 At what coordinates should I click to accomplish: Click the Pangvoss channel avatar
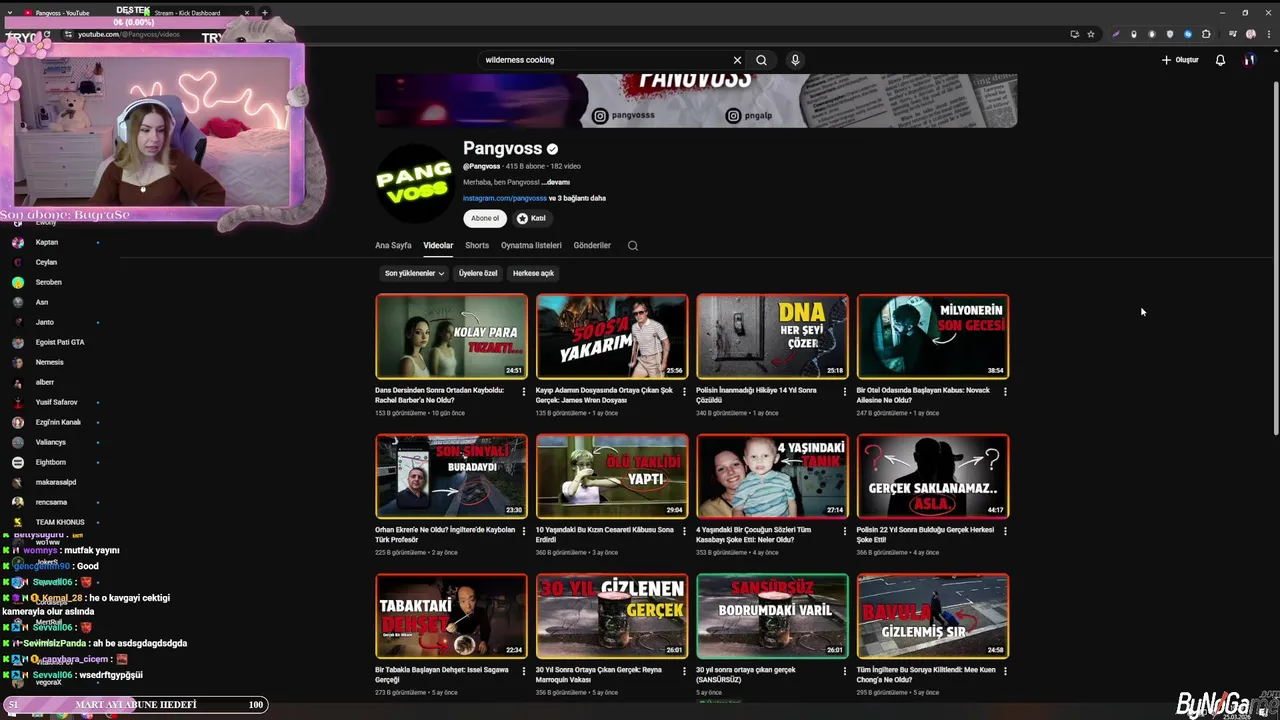tap(413, 183)
